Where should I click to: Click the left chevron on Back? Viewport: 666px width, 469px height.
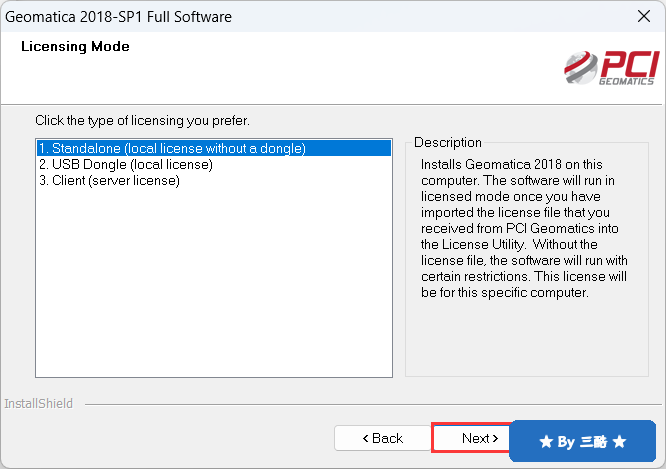(x=365, y=438)
